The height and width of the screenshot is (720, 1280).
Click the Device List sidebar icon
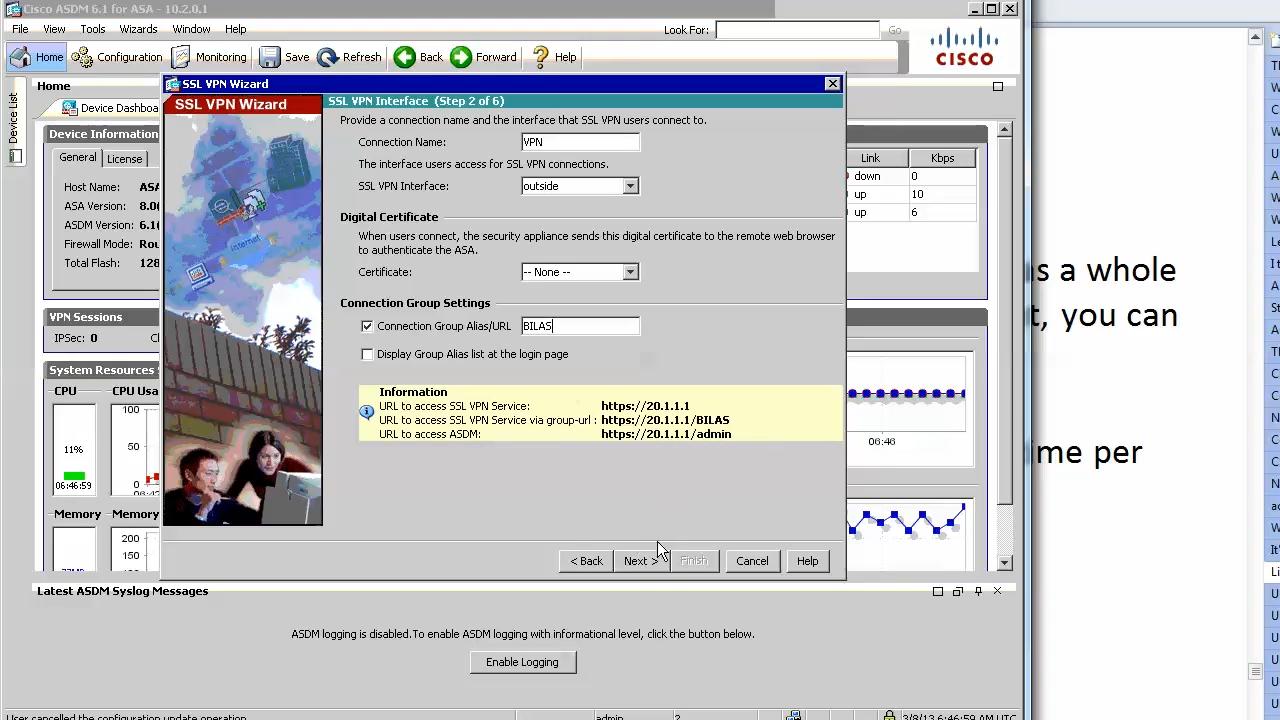click(x=14, y=156)
